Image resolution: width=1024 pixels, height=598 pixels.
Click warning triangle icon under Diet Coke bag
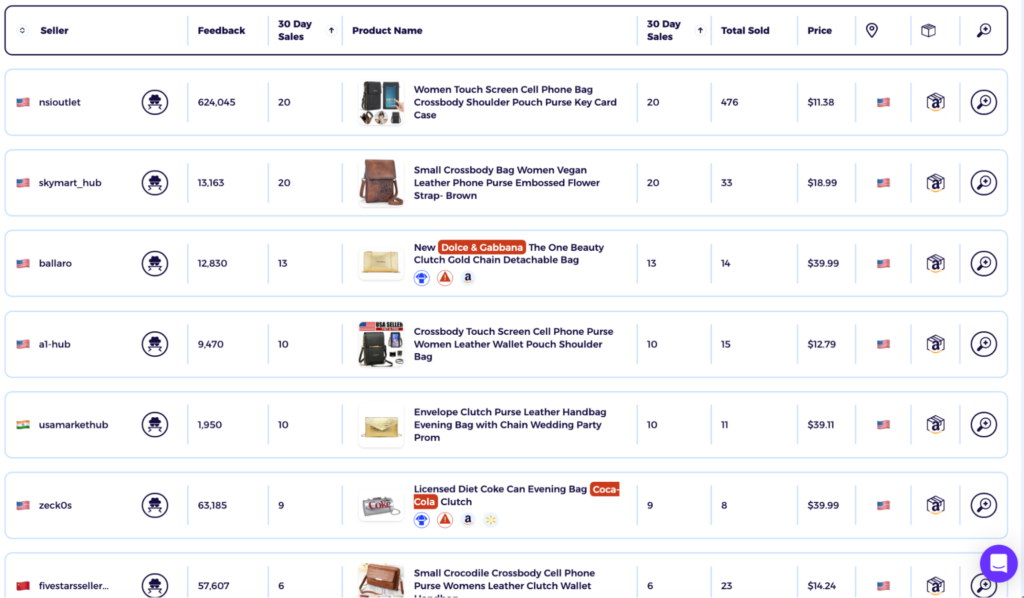(445, 520)
